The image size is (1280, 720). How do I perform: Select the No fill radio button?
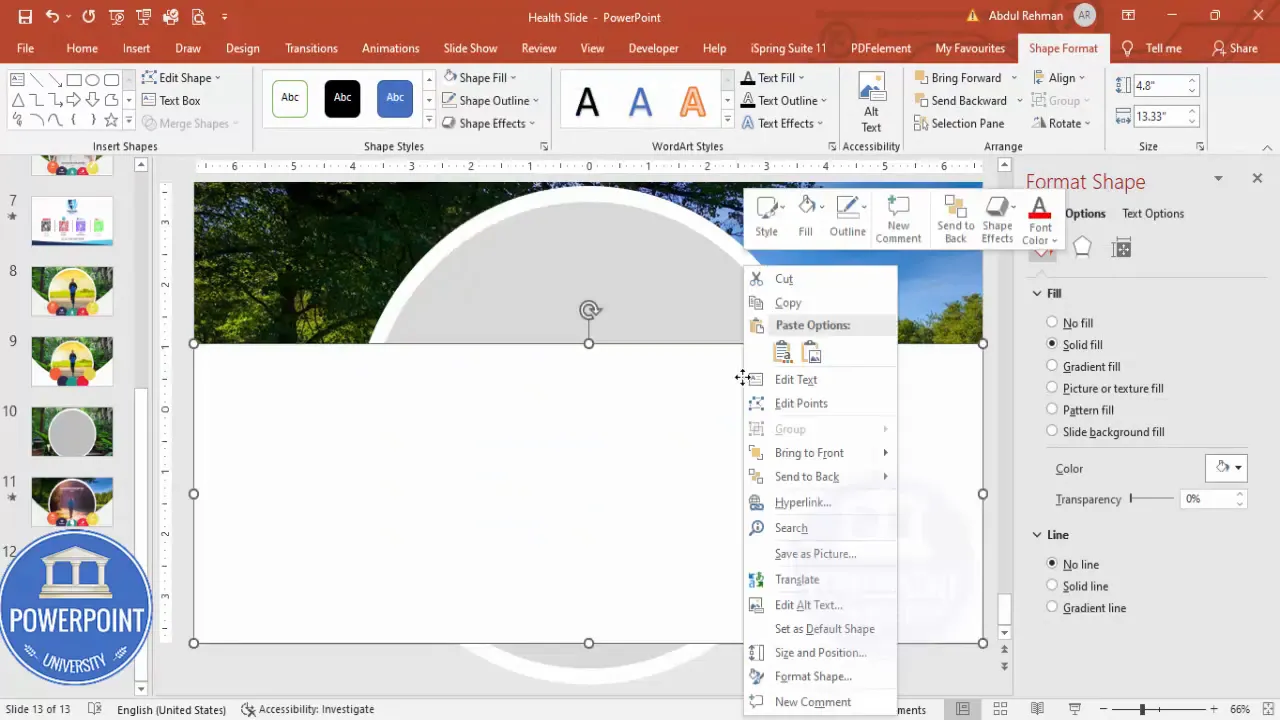pos(1052,322)
